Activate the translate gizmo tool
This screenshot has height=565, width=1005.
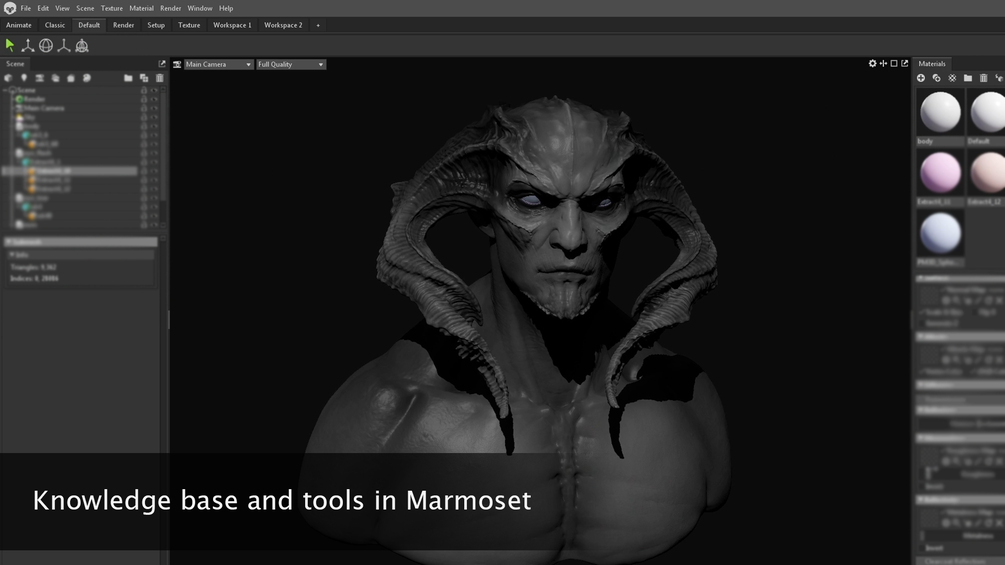(28, 45)
